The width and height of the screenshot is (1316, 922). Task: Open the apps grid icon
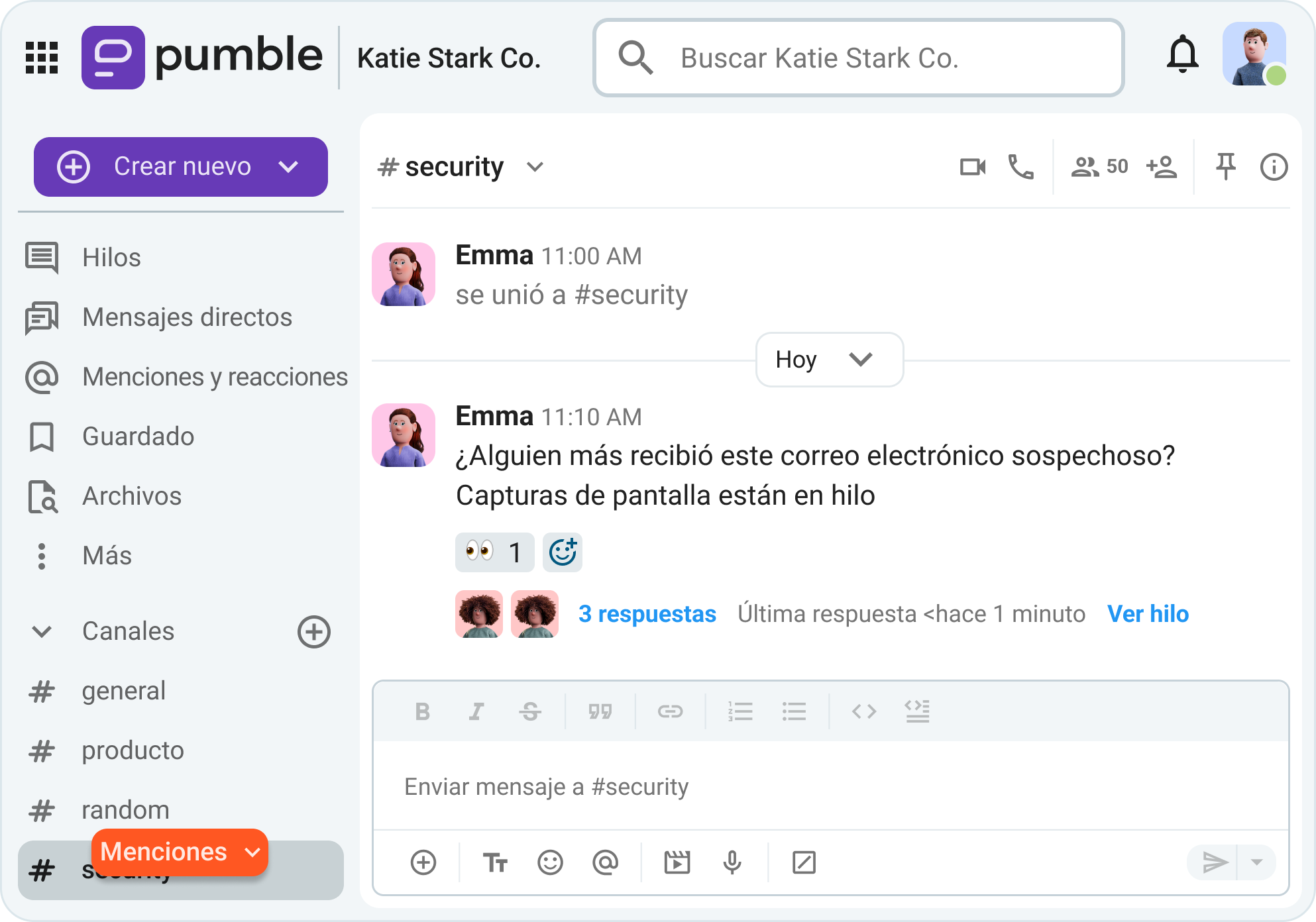tap(42, 58)
